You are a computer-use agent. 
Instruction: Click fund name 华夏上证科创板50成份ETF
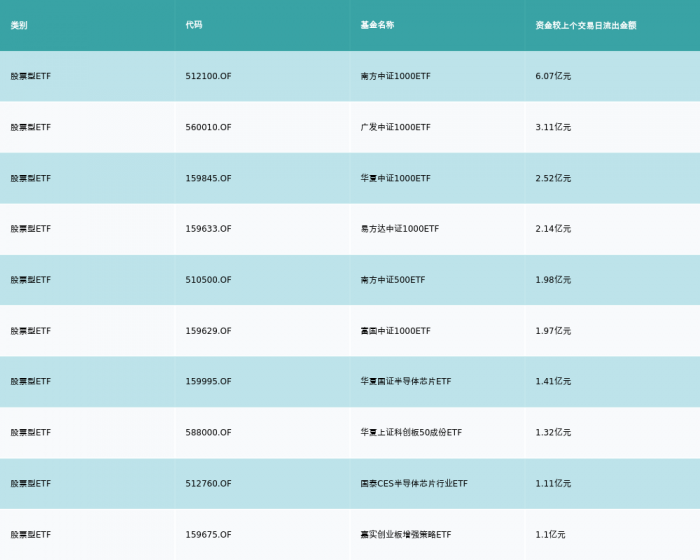pos(411,432)
